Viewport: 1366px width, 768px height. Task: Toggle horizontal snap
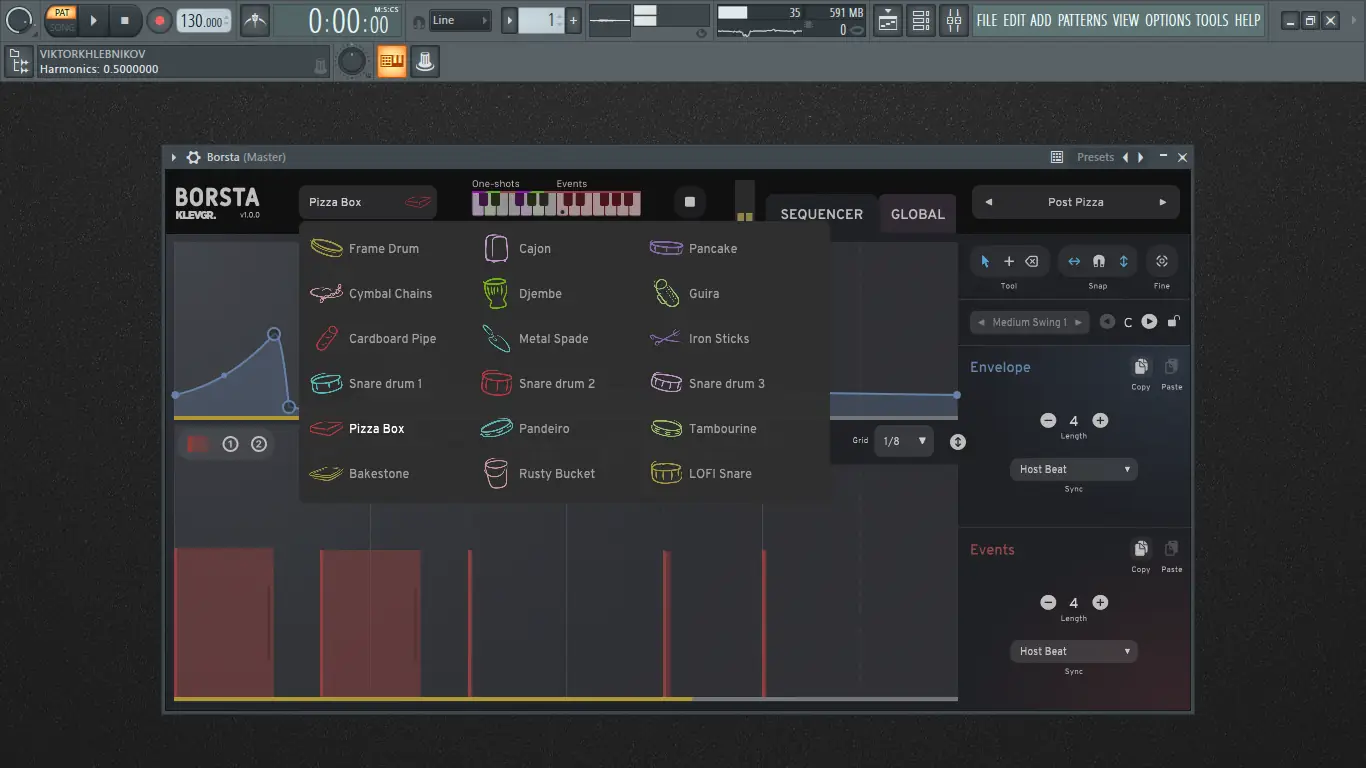tap(1074, 261)
